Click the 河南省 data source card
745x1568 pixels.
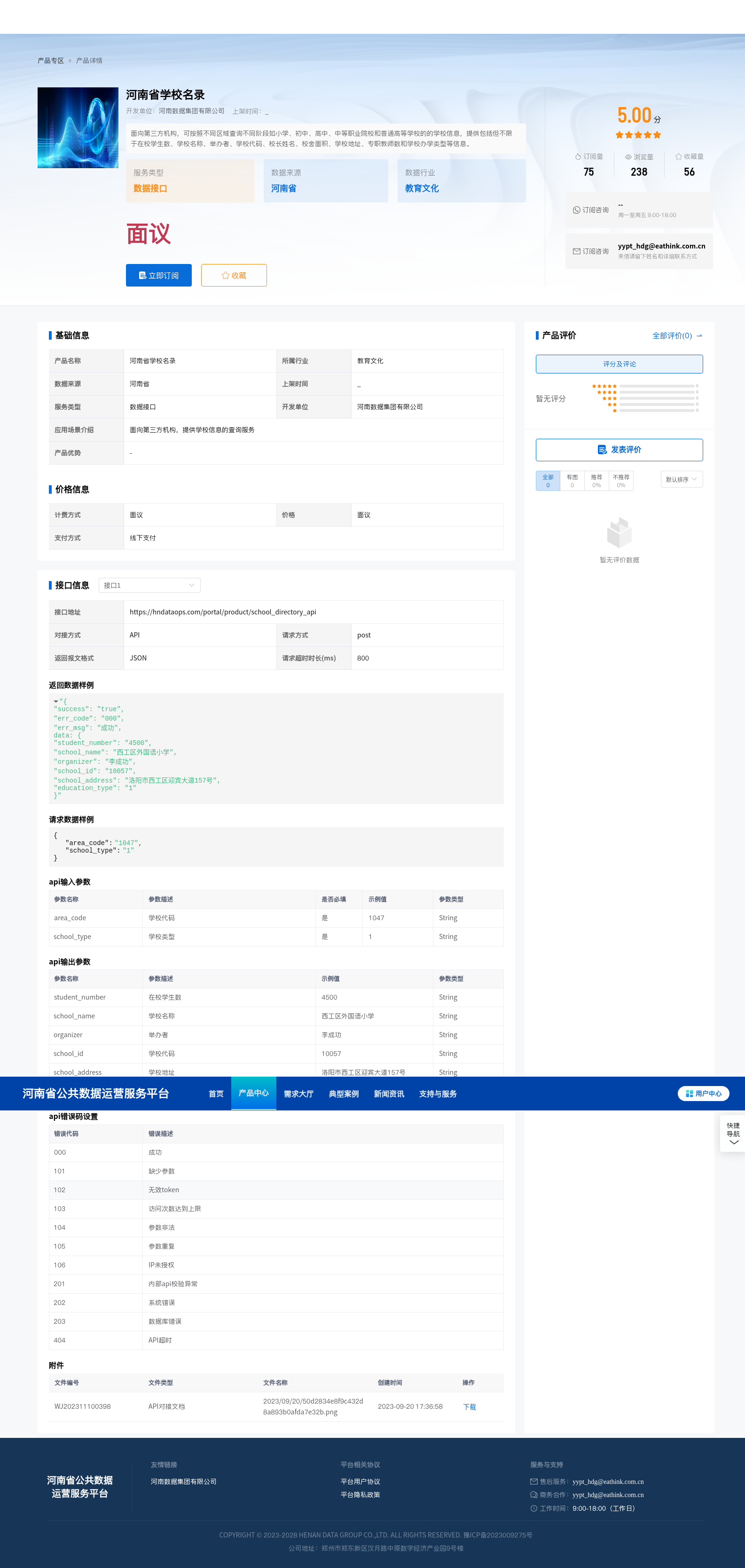pos(326,181)
